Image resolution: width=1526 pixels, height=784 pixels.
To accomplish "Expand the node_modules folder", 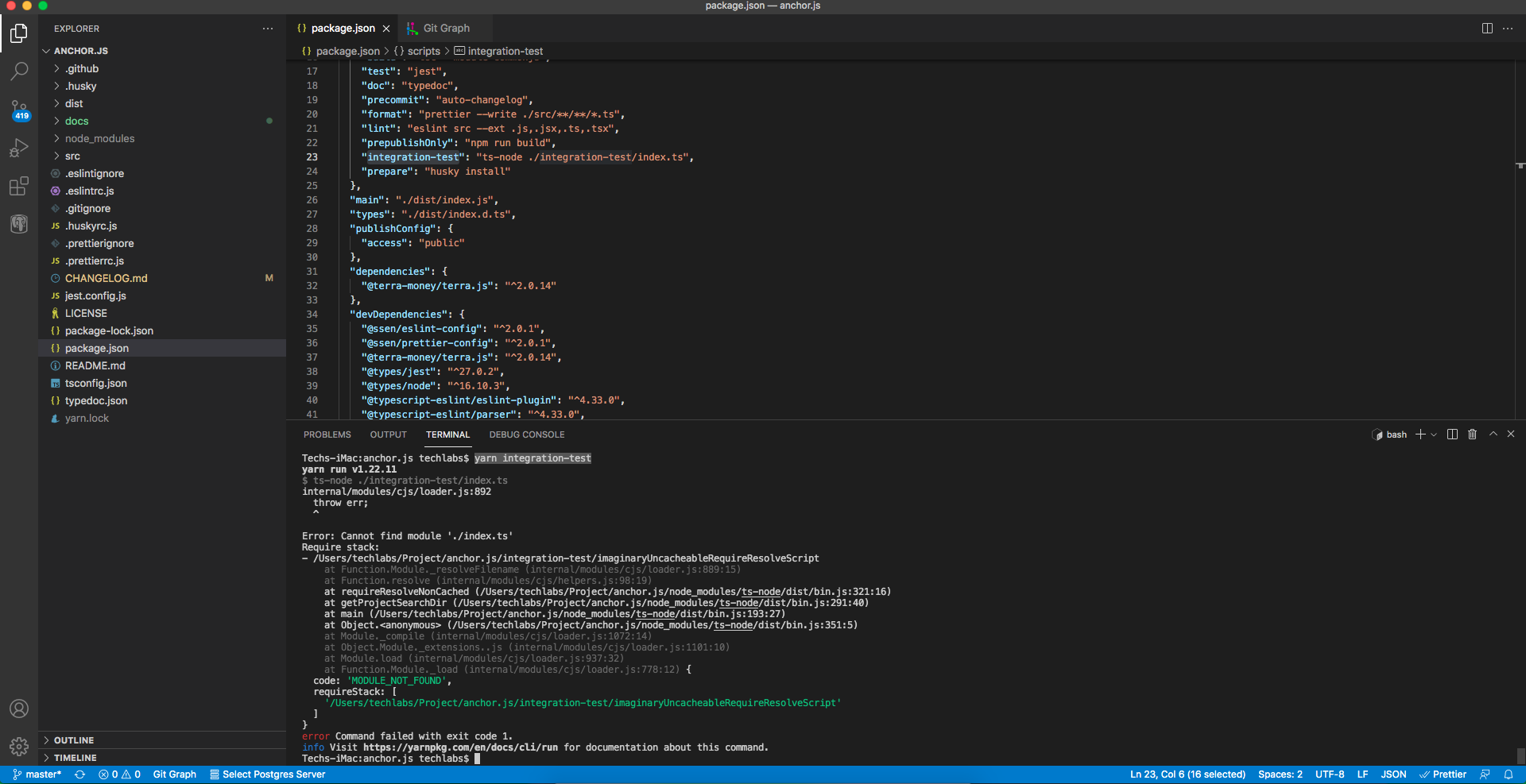I will 162,139.
